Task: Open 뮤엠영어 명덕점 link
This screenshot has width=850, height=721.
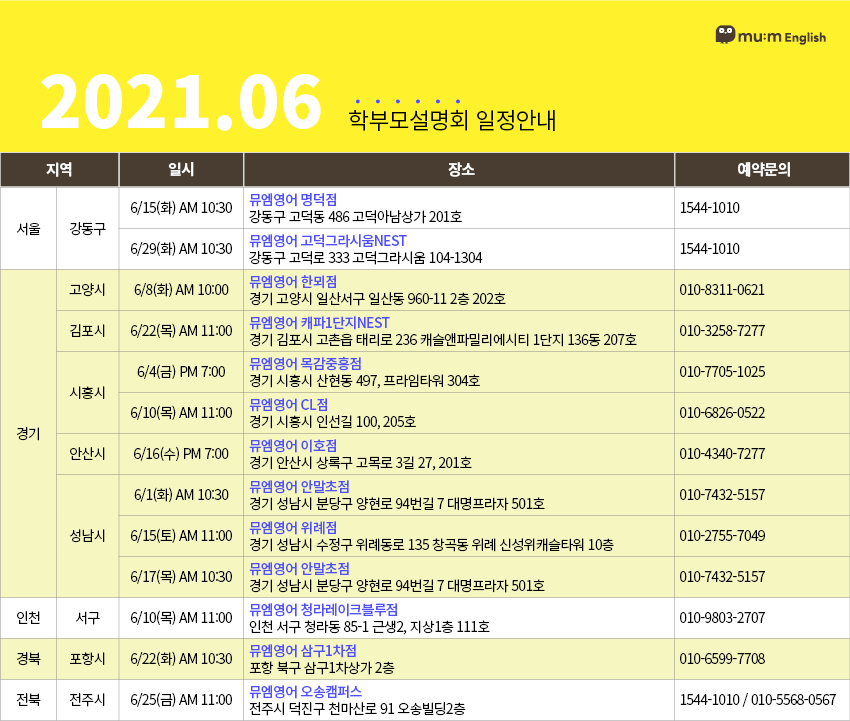Action: (x=293, y=199)
